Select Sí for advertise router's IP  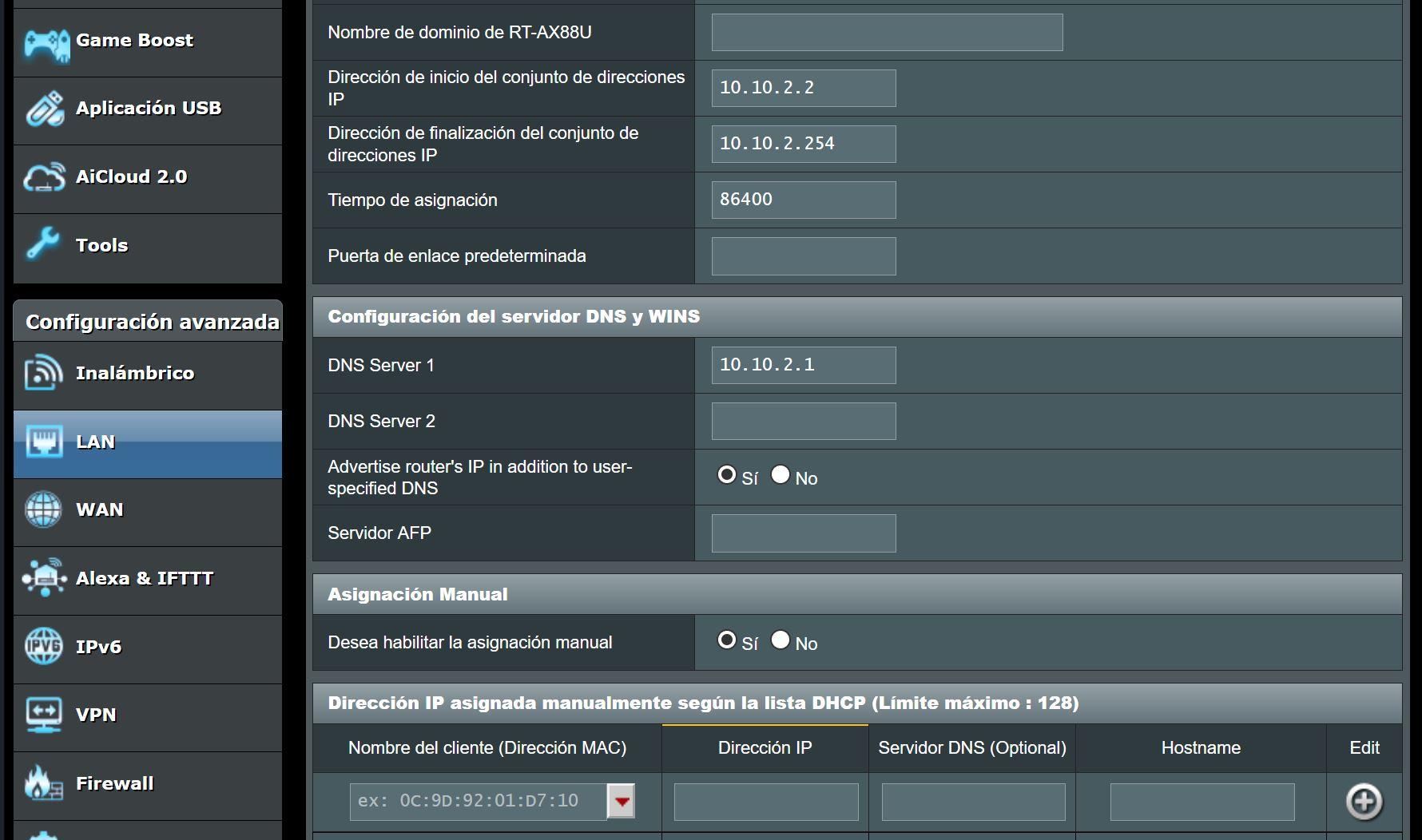[727, 475]
